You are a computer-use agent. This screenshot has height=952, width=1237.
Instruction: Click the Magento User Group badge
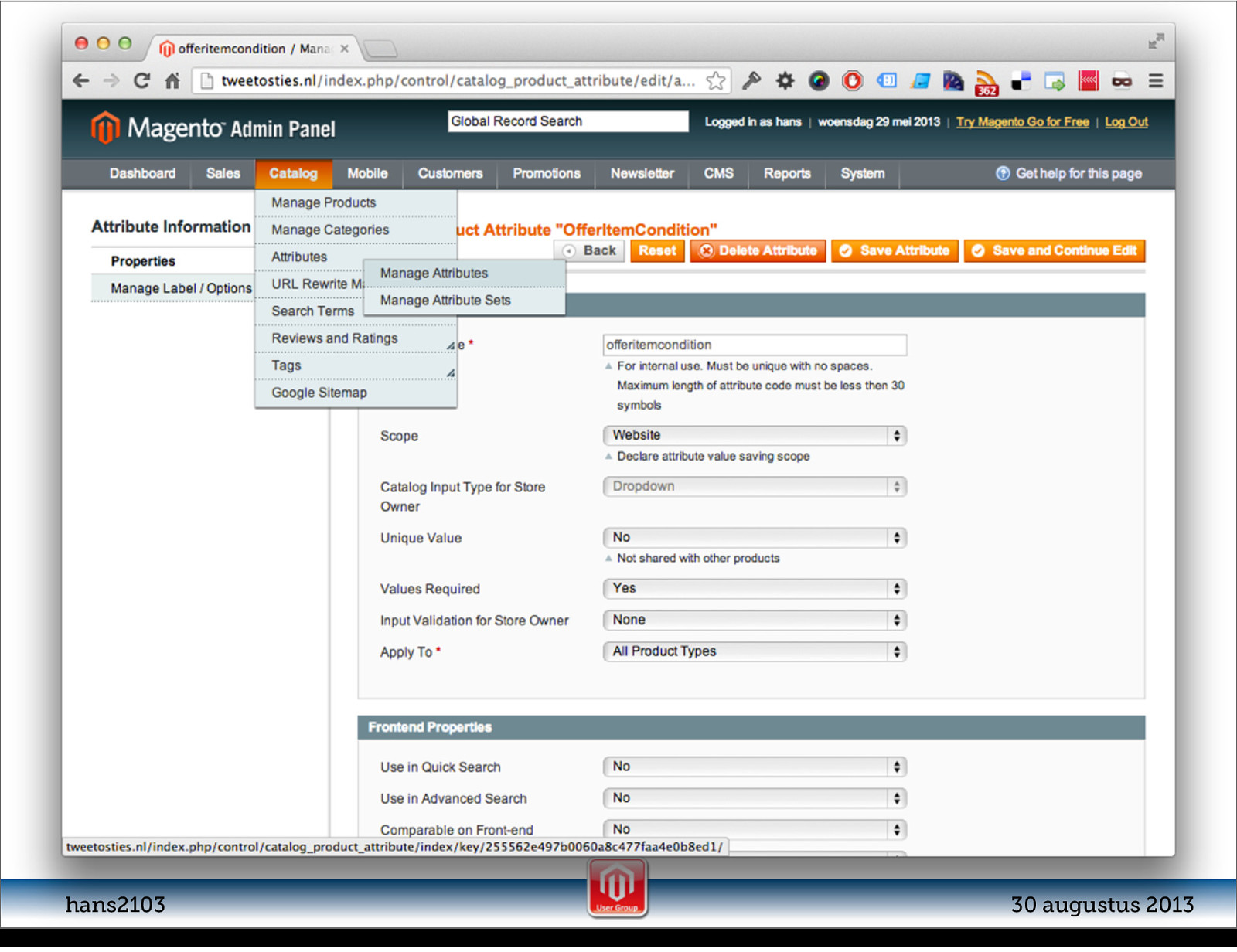coord(617,887)
